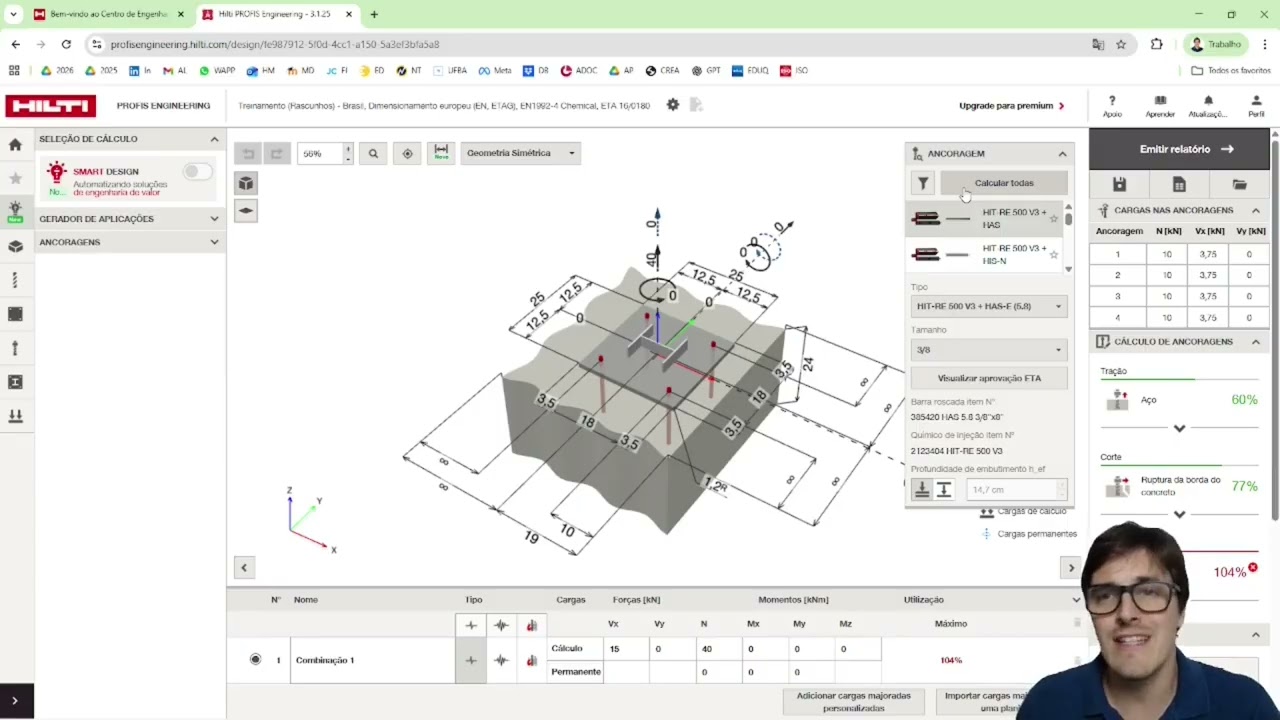Expand Corte result details chevron
The image size is (1280, 720).
pyautogui.click(x=1179, y=514)
